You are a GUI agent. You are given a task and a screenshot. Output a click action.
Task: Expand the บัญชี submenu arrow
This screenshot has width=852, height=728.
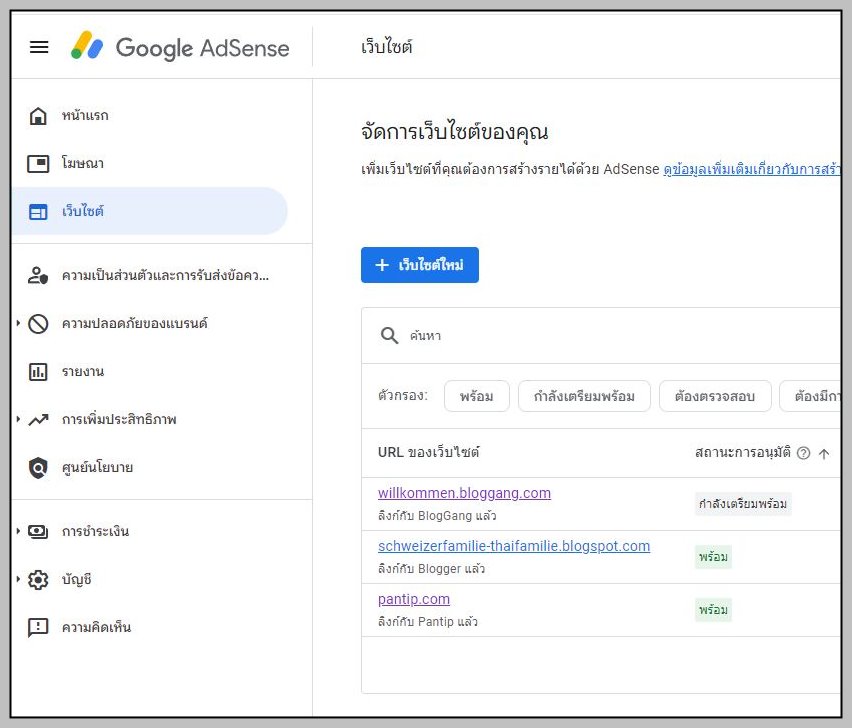tap(18, 580)
